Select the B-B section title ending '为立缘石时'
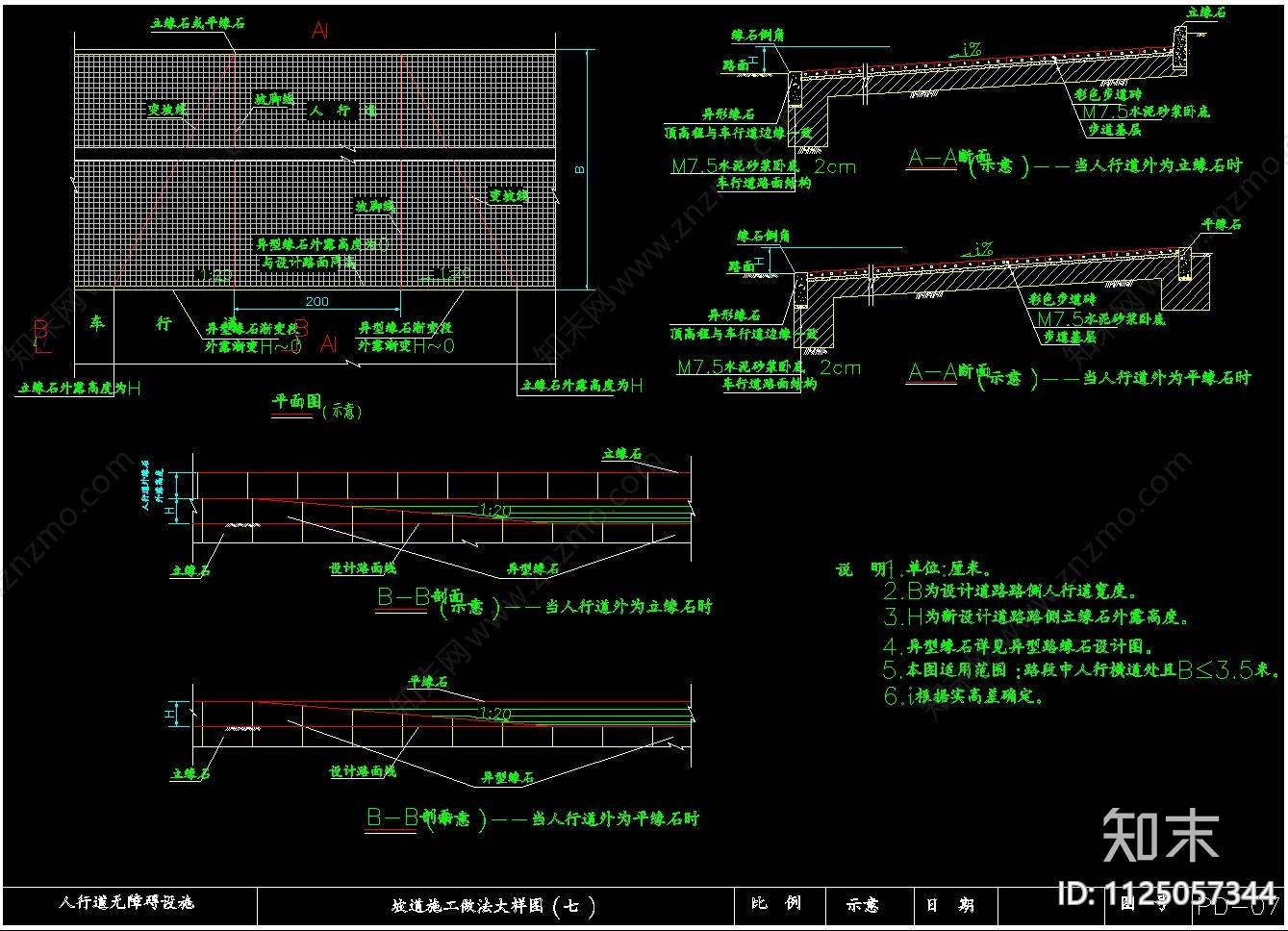 pyautogui.click(x=544, y=603)
